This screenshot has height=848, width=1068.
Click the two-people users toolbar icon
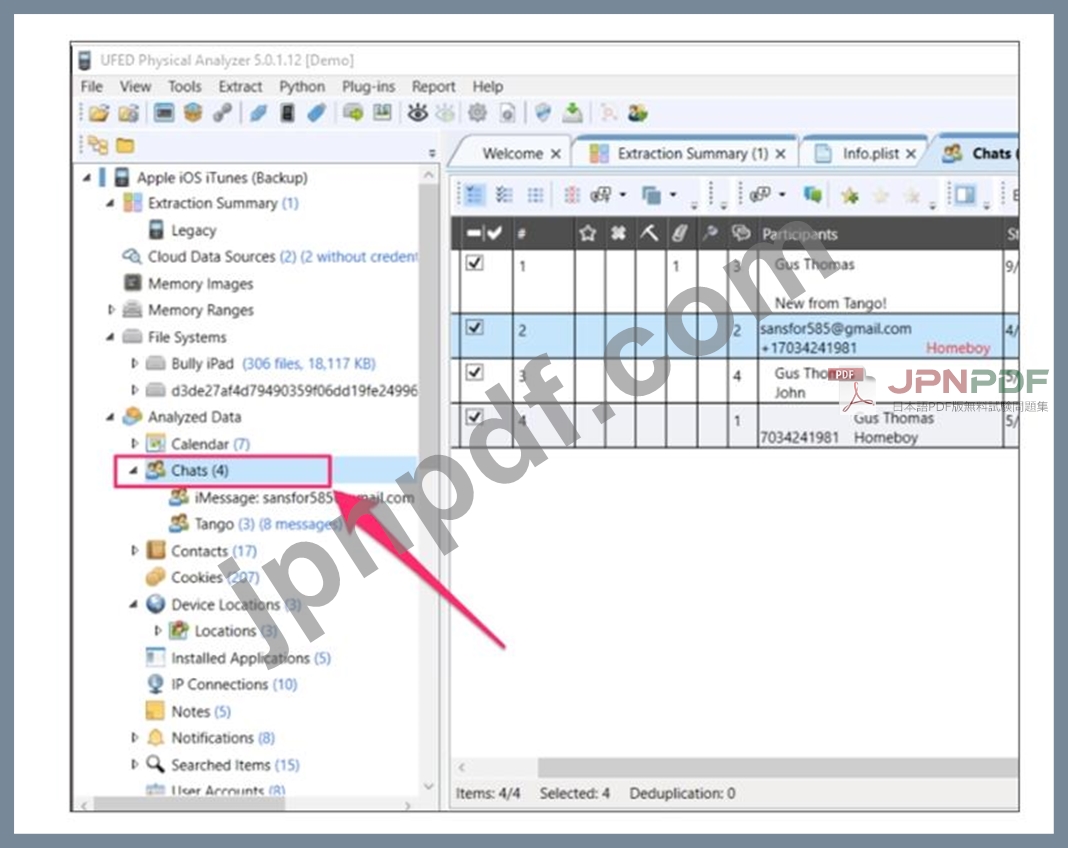pyautogui.click(x=638, y=113)
